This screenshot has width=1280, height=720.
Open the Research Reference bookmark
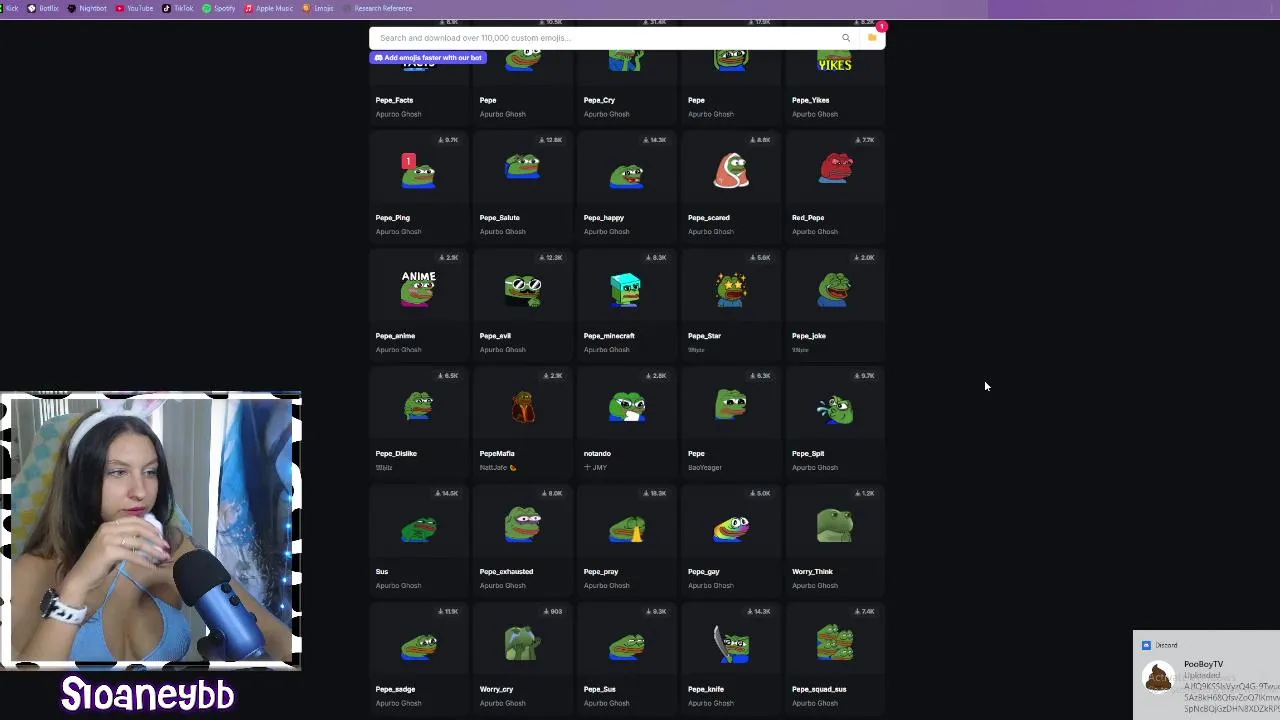[x=377, y=8]
